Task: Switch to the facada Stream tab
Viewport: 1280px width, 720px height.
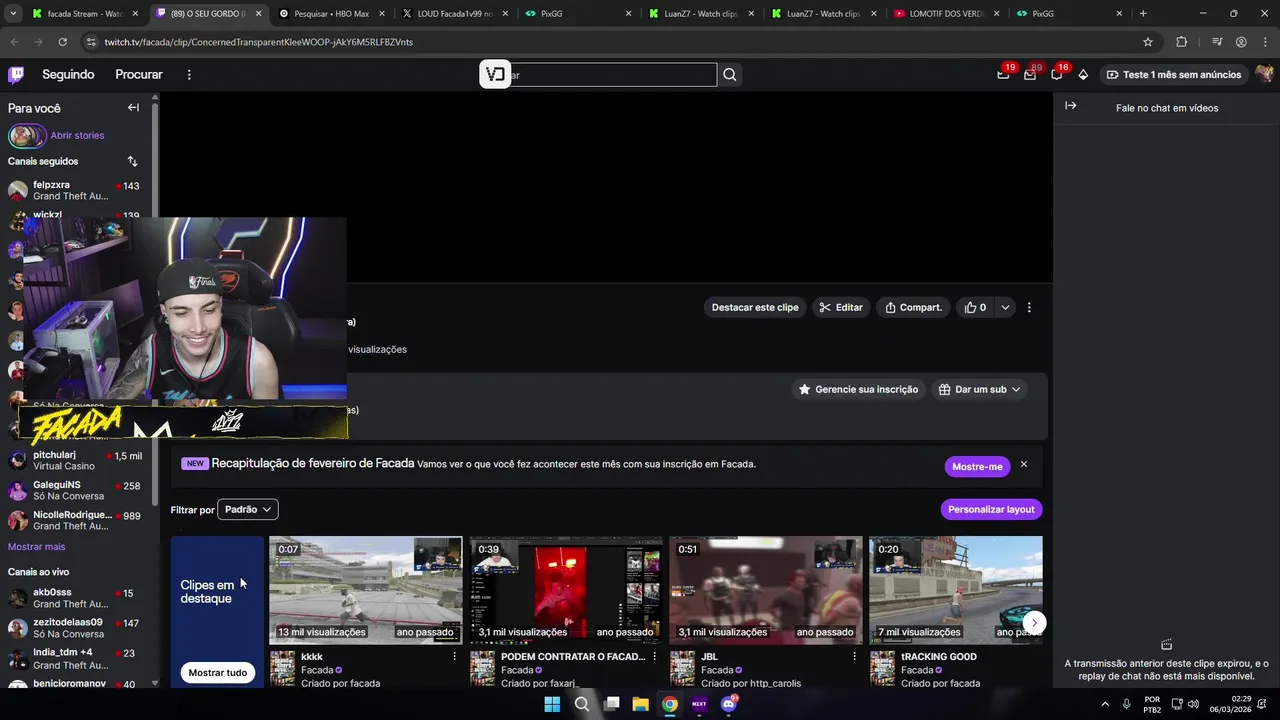Action: click(x=85, y=14)
